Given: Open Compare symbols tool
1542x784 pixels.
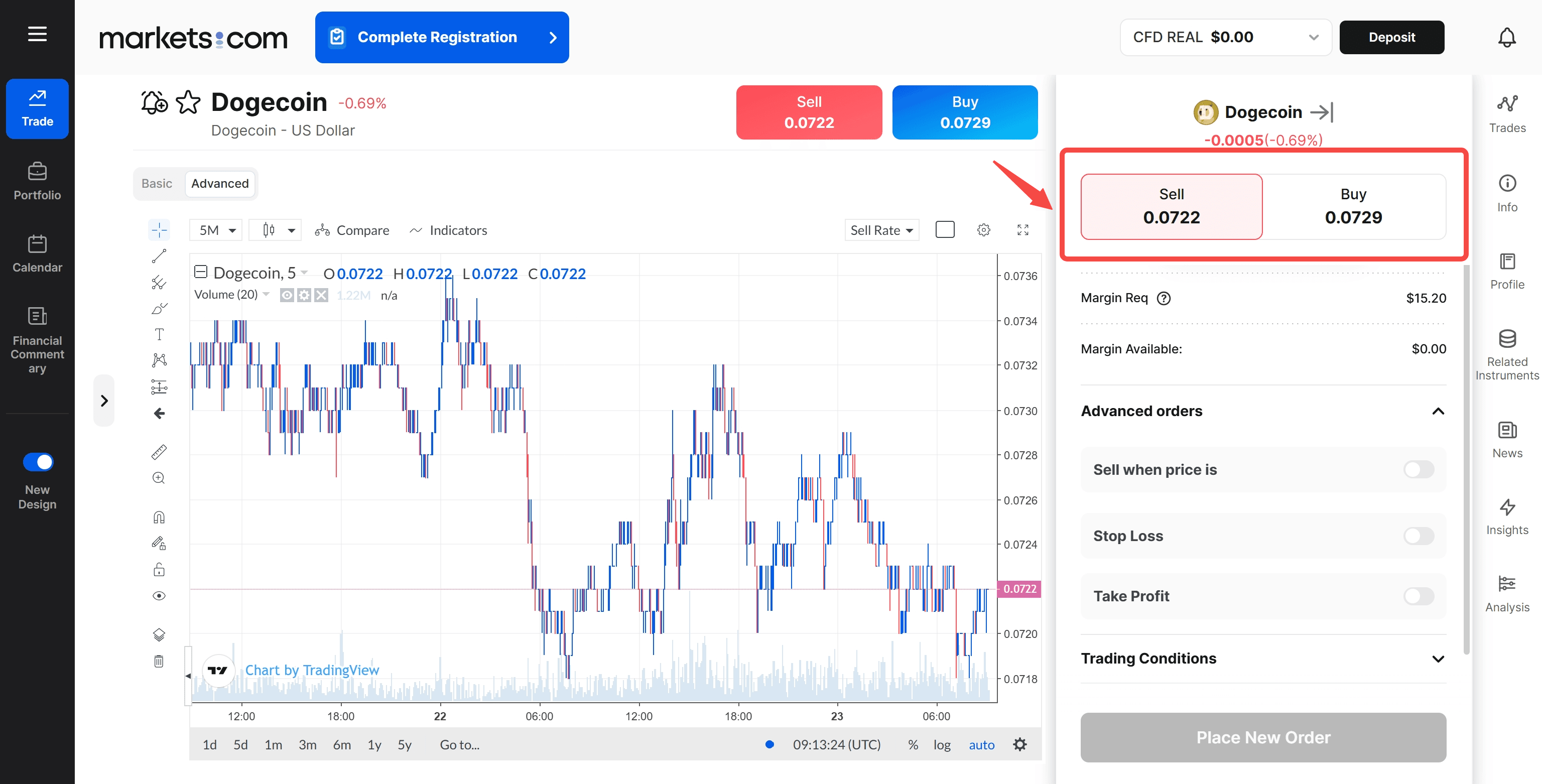Looking at the screenshot, I should [x=352, y=230].
